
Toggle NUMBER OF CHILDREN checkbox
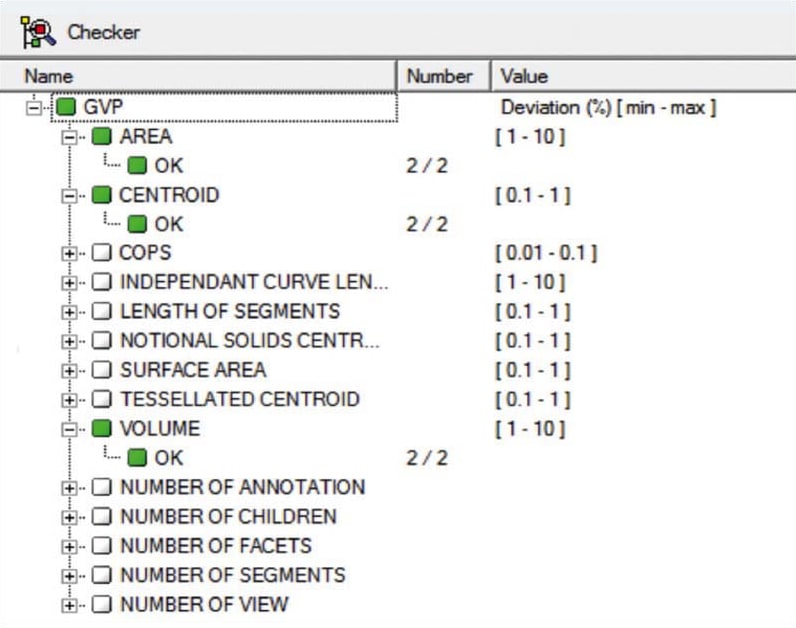pos(102,517)
